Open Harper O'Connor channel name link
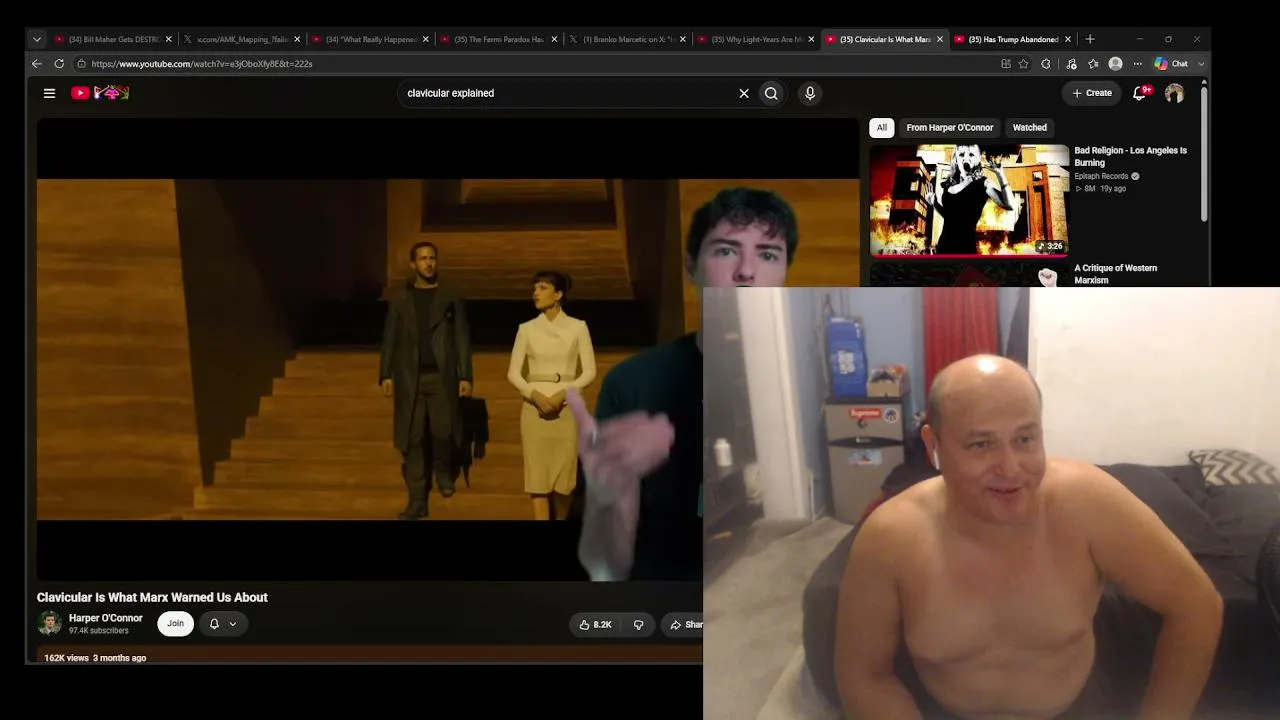Image resolution: width=1280 pixels, height=720 pixels. click(106, 618)
